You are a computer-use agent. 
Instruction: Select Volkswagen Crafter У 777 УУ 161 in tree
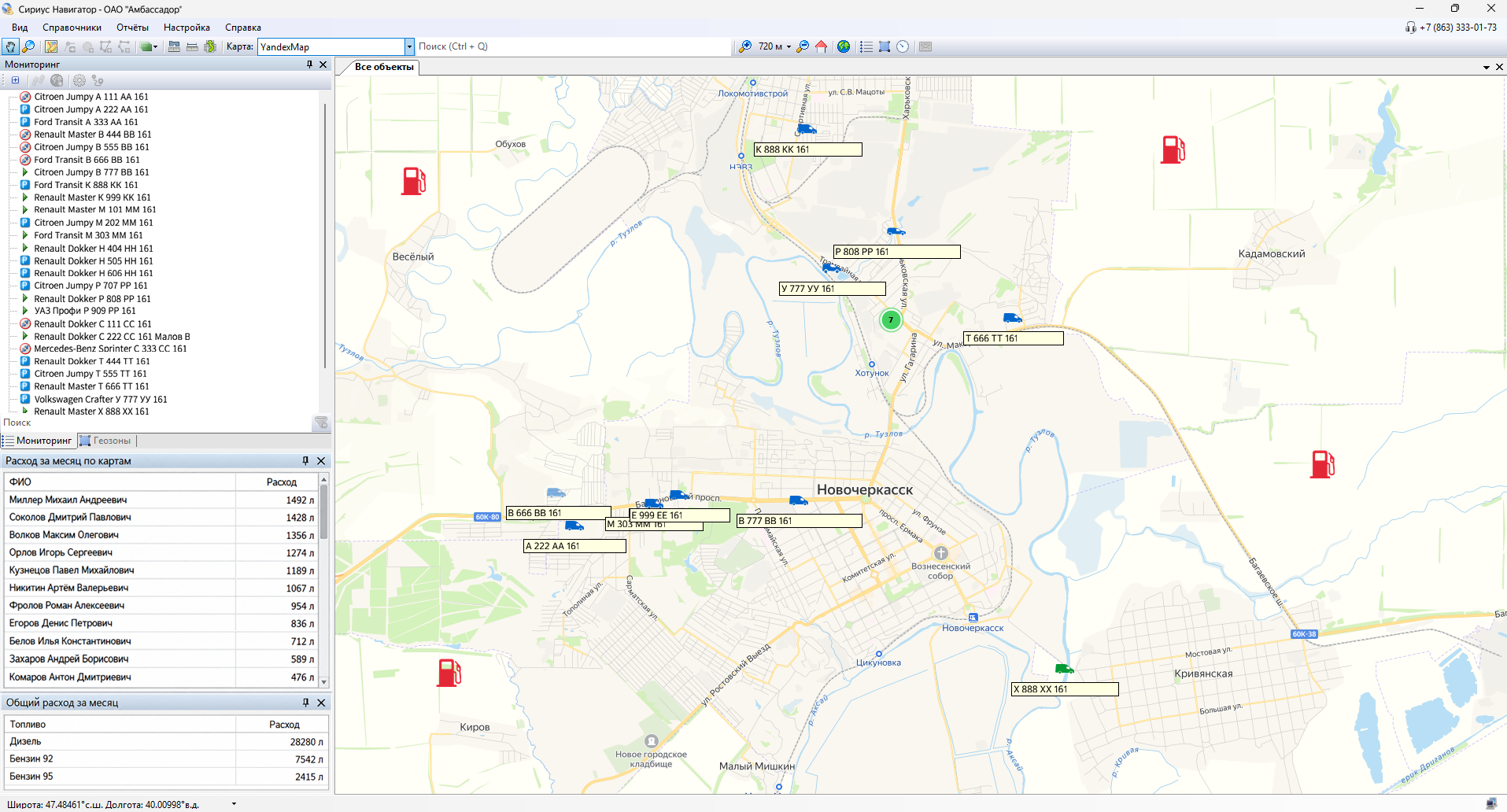click(x=101, y=399)
